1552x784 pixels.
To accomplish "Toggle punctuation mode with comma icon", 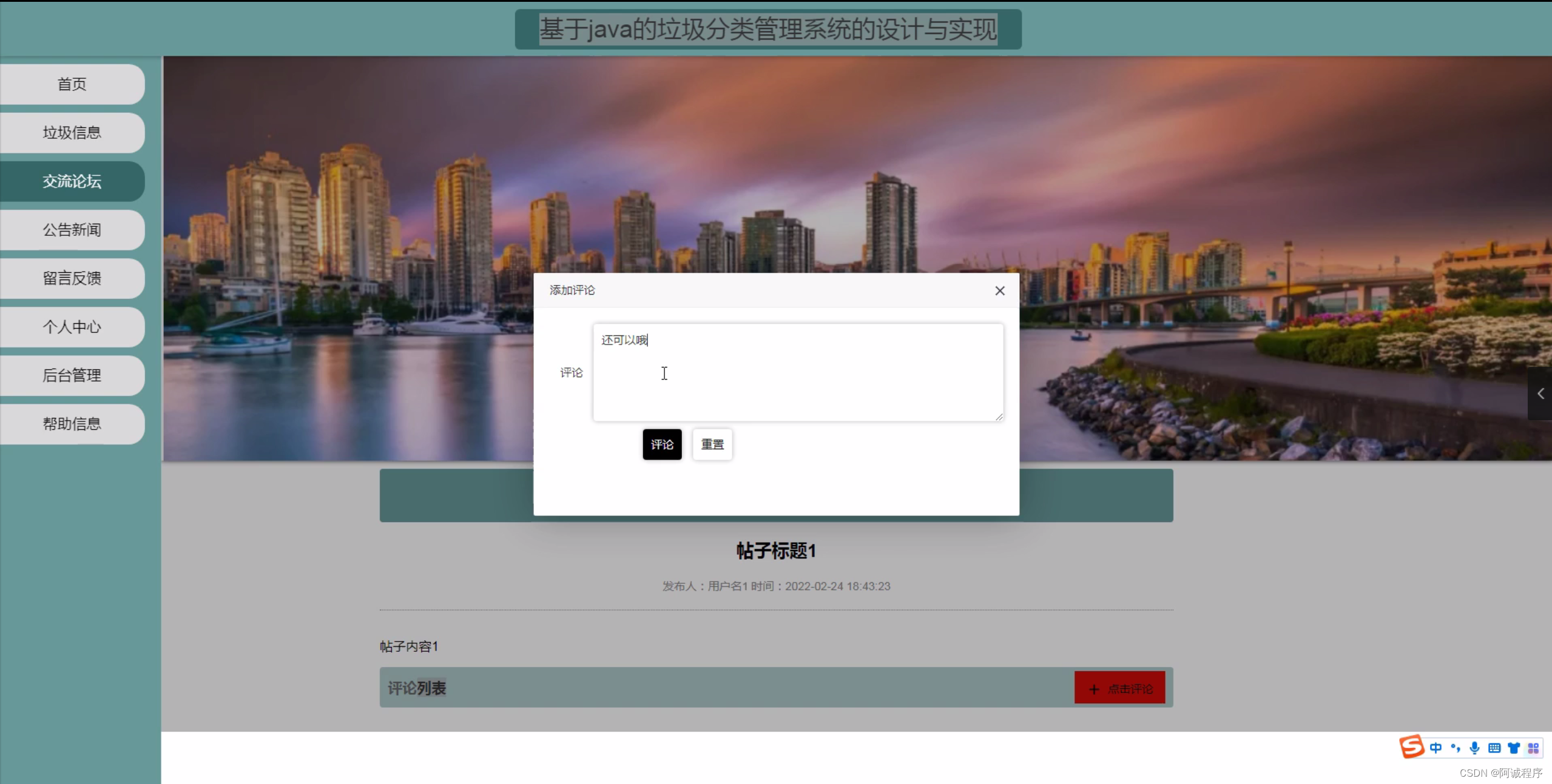I will [1454, 748].
